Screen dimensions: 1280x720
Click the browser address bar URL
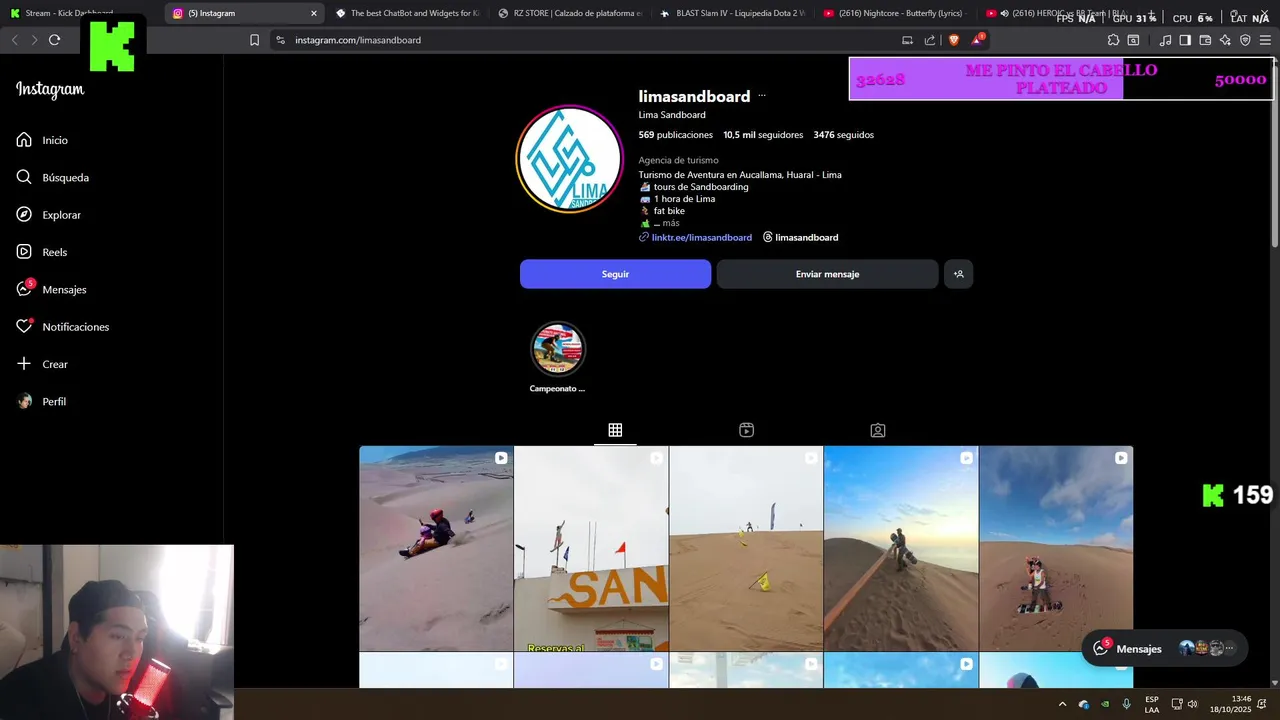tap(358, 40)
